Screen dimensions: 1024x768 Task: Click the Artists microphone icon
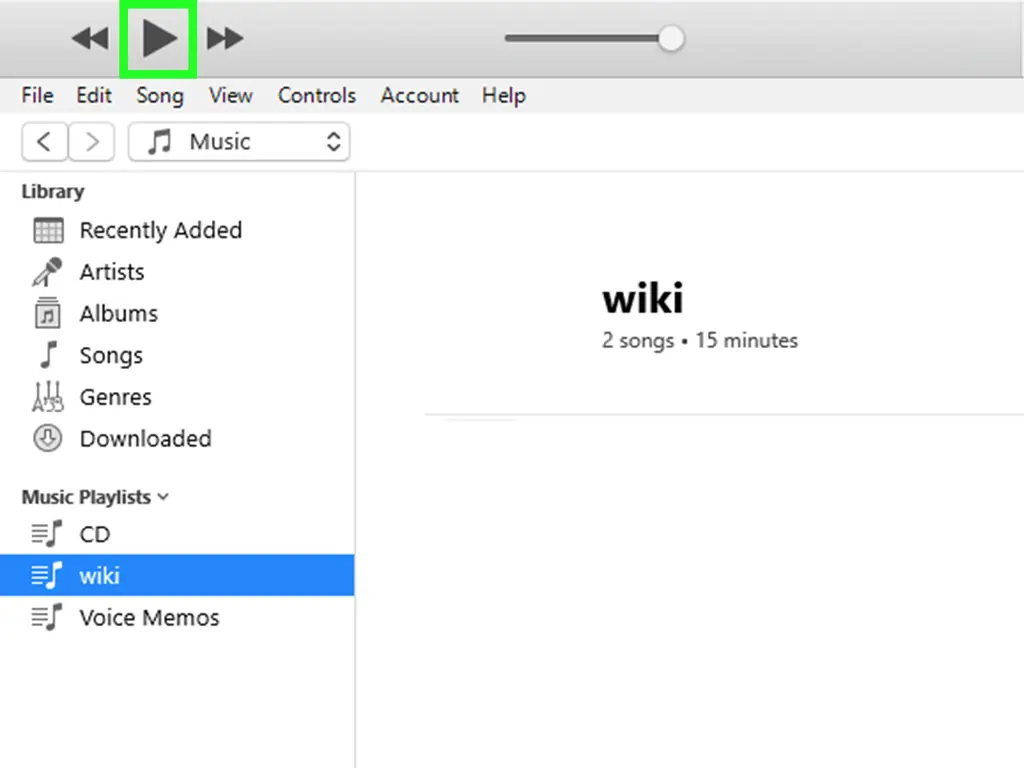[x=47, y=272]
